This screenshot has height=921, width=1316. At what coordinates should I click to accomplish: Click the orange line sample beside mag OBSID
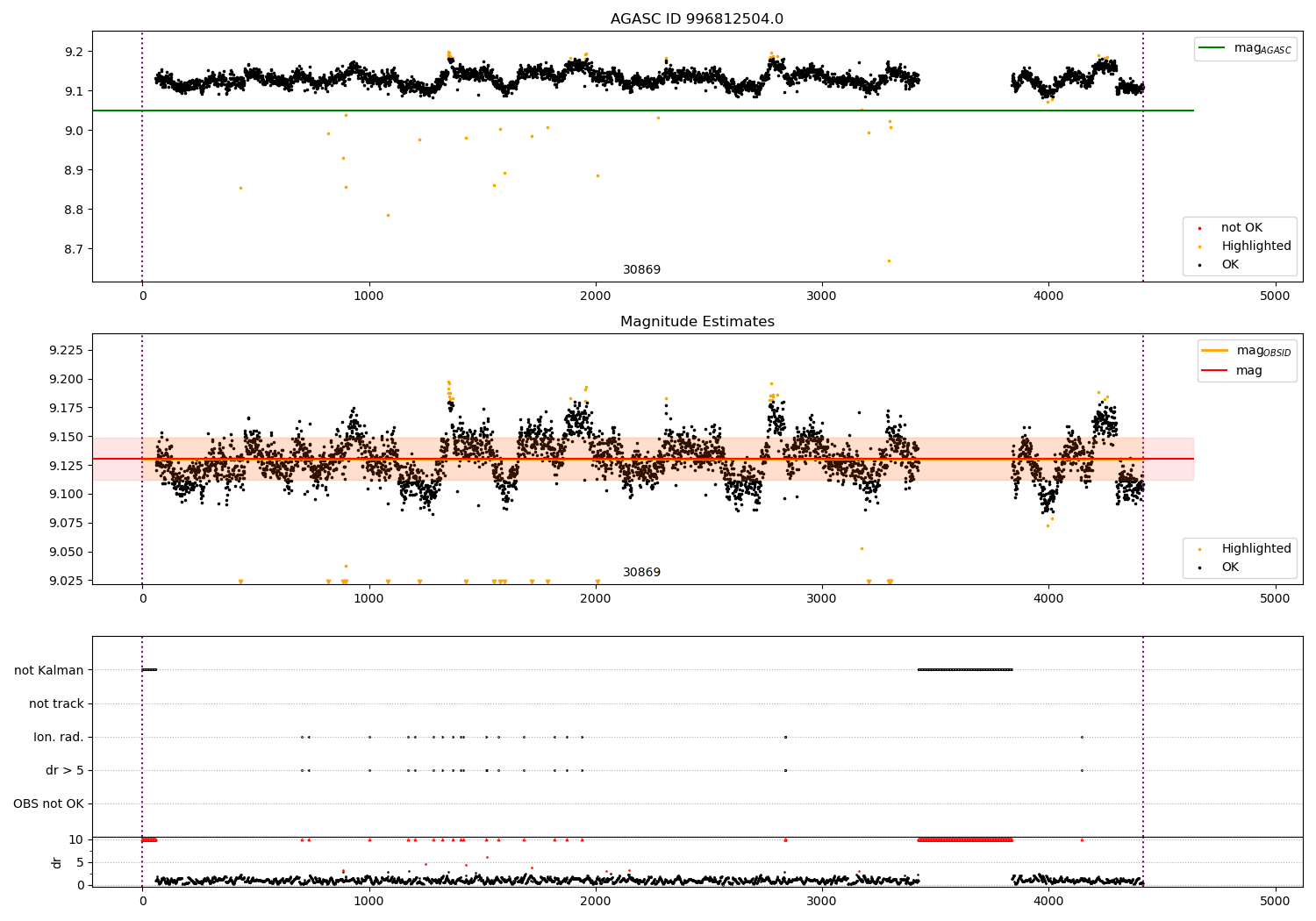pyautogui.click(x=1215, y=351)
